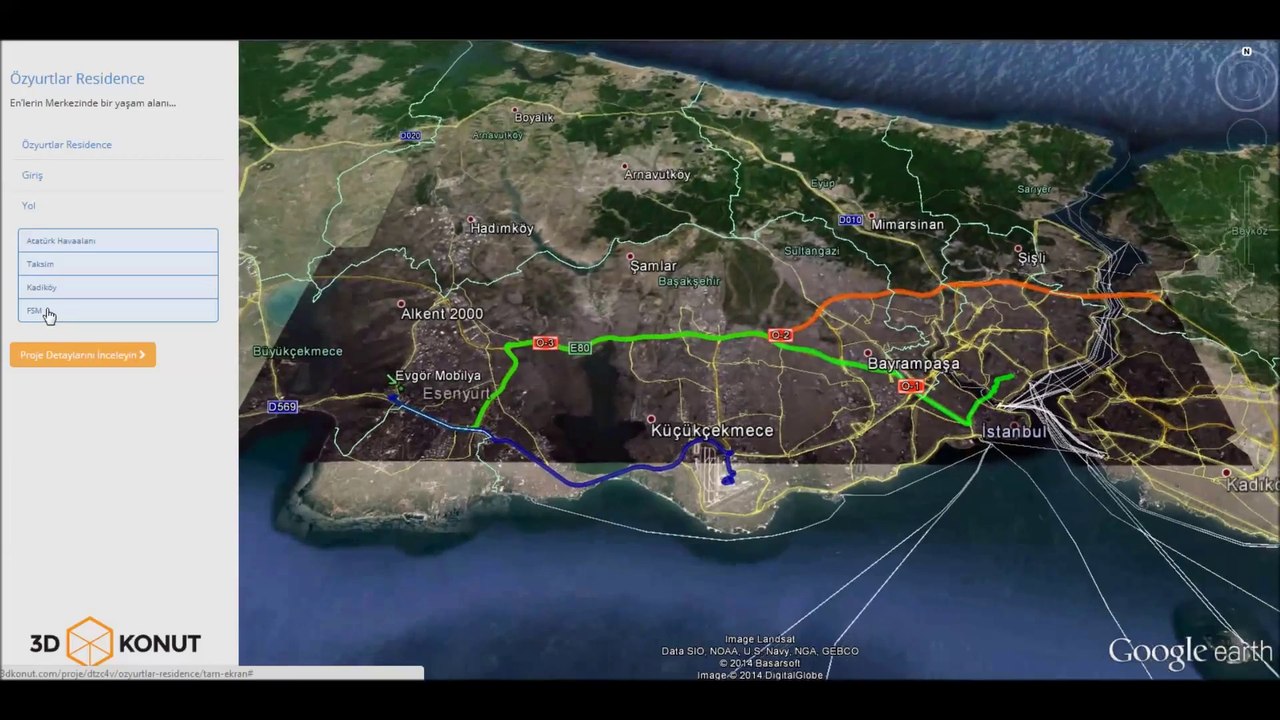Viewport: 1280px width, 720px height.
Task: Click the En'lerin Merkezinde tagline text
Action: [93, 103]
